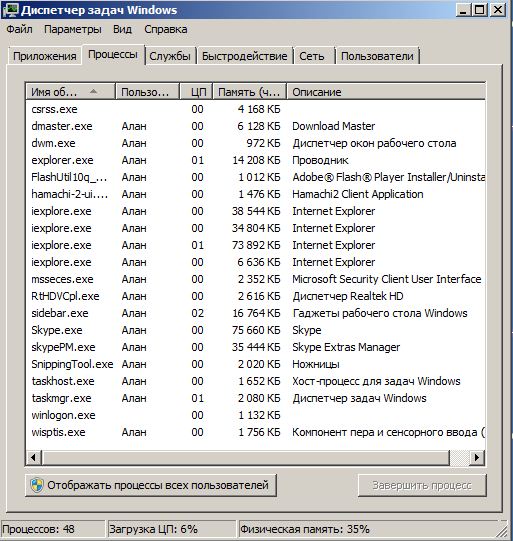Open the Пользователи tab
513x541 pixels.
click(x=377, y=56)
